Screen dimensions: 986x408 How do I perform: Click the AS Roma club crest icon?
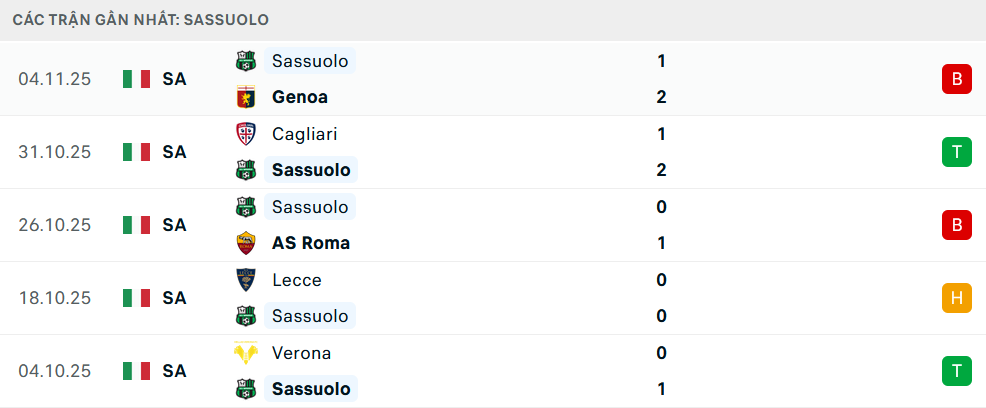point(245,243)
